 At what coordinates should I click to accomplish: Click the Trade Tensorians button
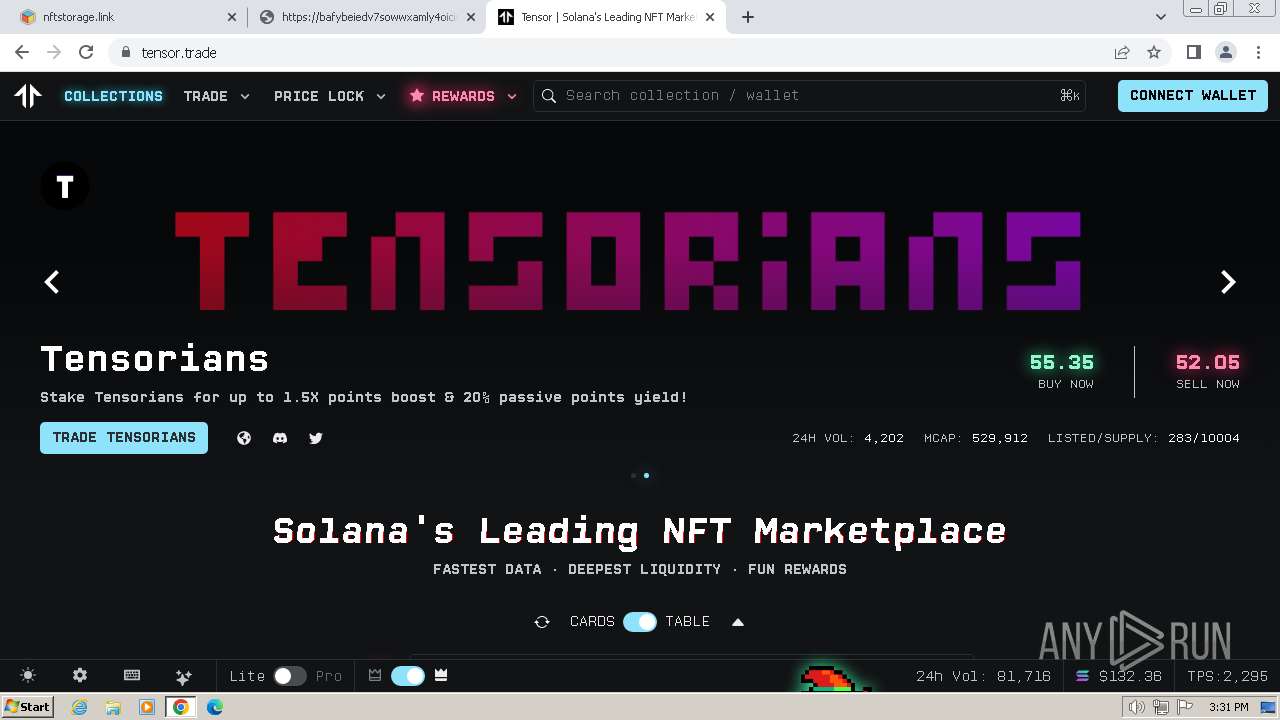124,438
